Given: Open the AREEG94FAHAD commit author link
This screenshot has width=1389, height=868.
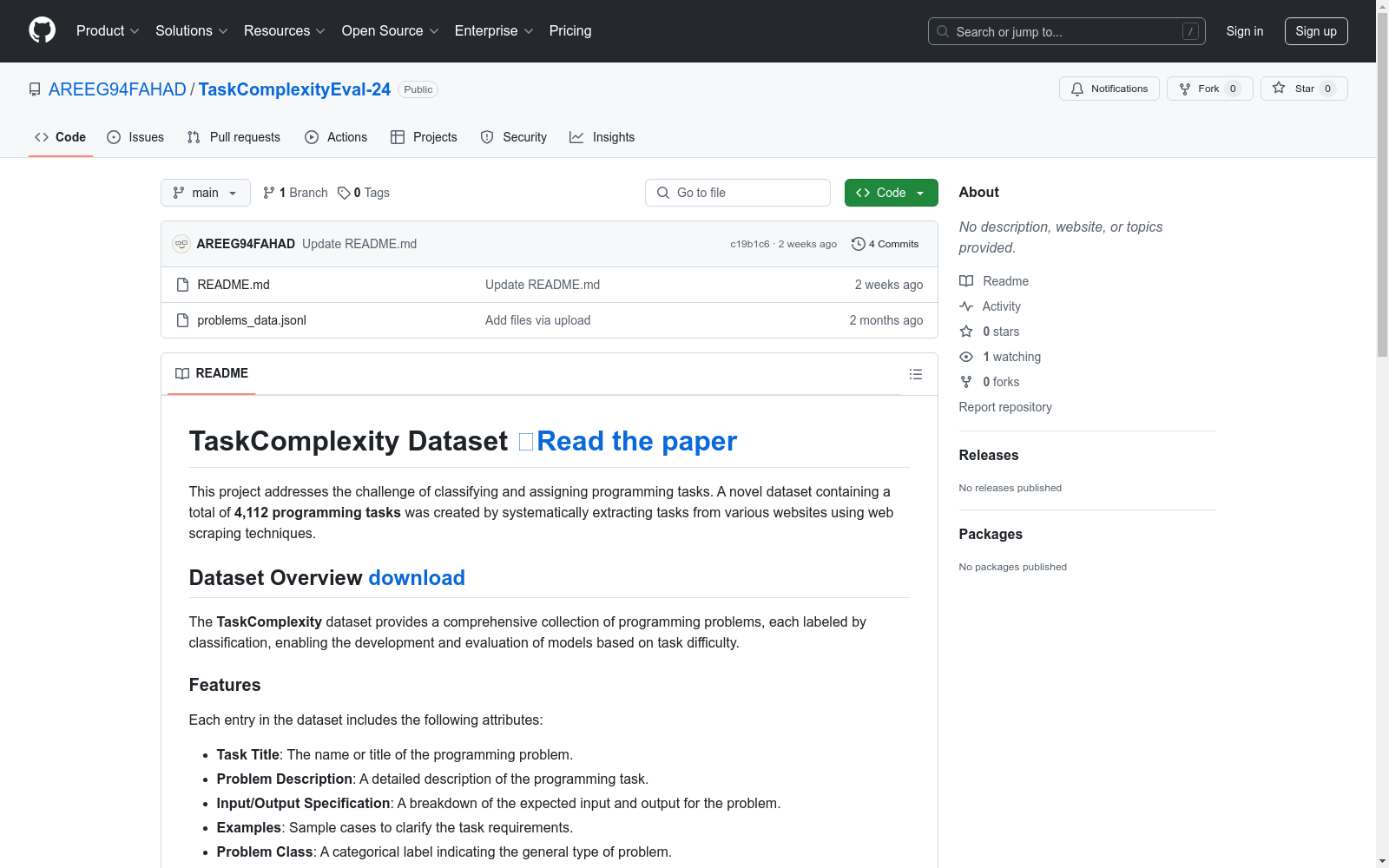Looking at the screenshot, I should [x=246, y=244].
